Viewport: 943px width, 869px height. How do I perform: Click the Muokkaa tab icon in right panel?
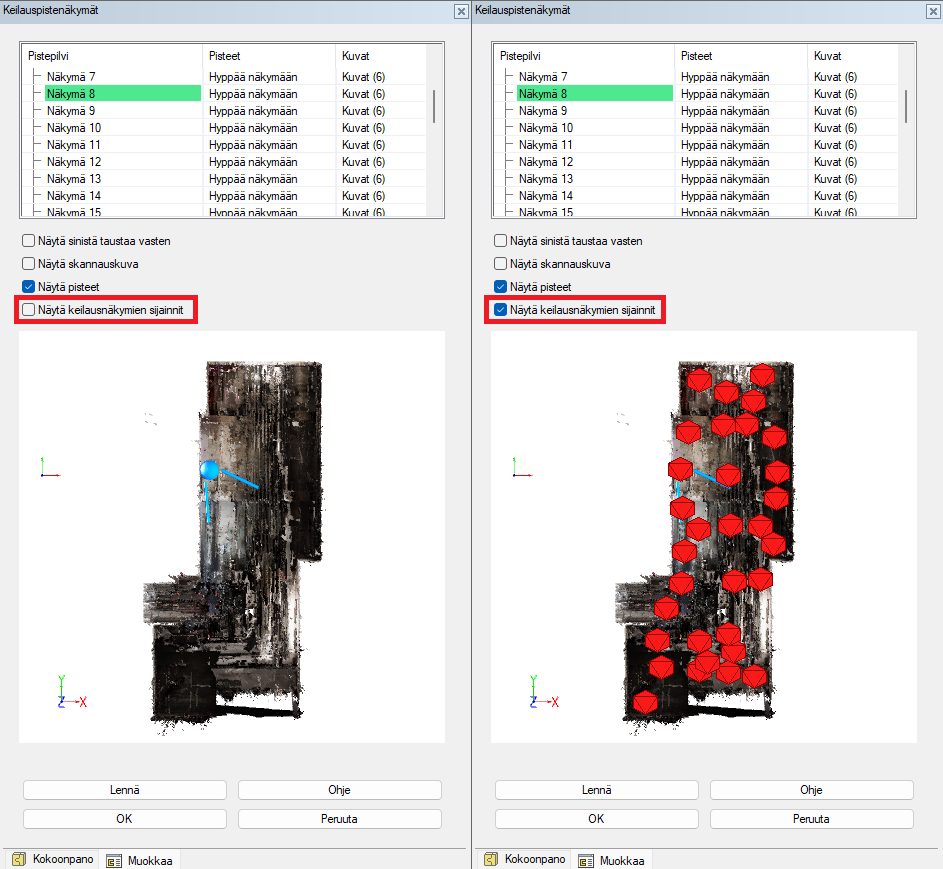(586, 860)
